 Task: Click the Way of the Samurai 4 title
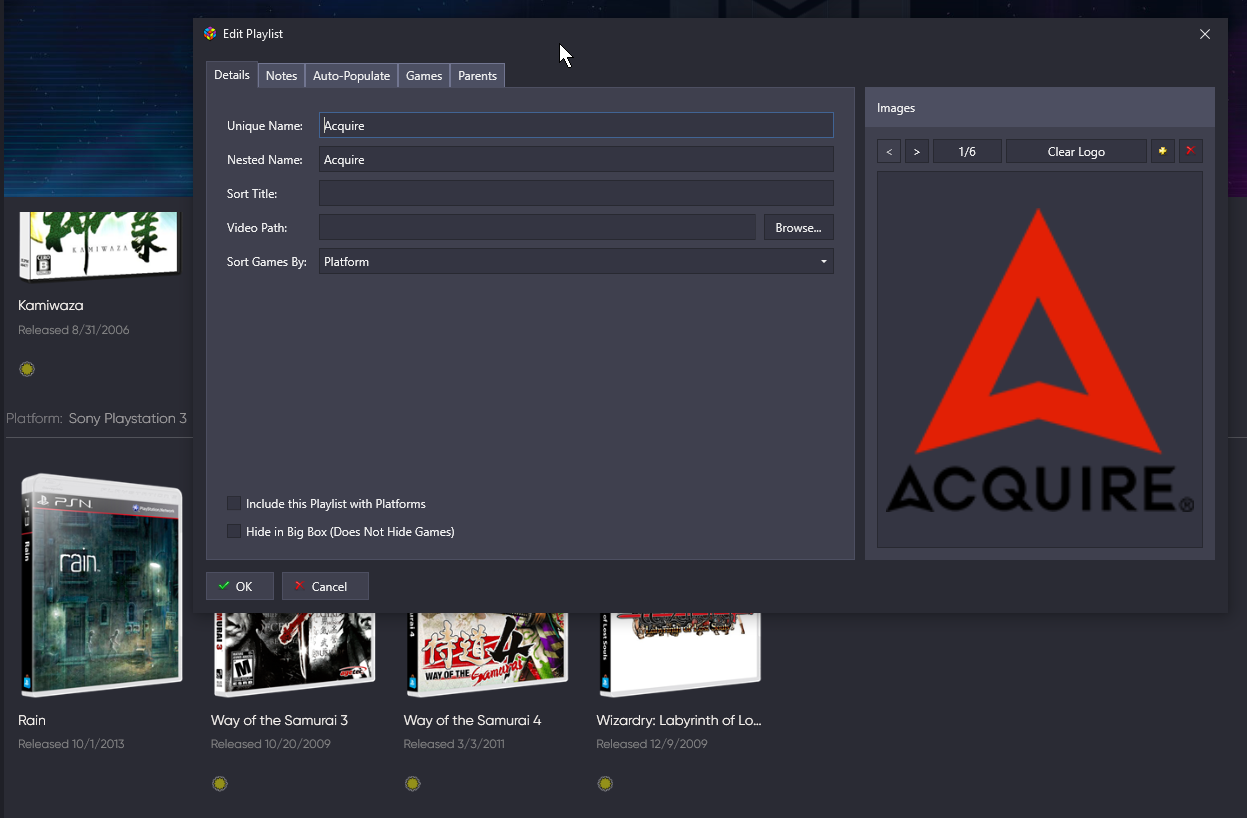pyautogui.click(x=472, y=720)
